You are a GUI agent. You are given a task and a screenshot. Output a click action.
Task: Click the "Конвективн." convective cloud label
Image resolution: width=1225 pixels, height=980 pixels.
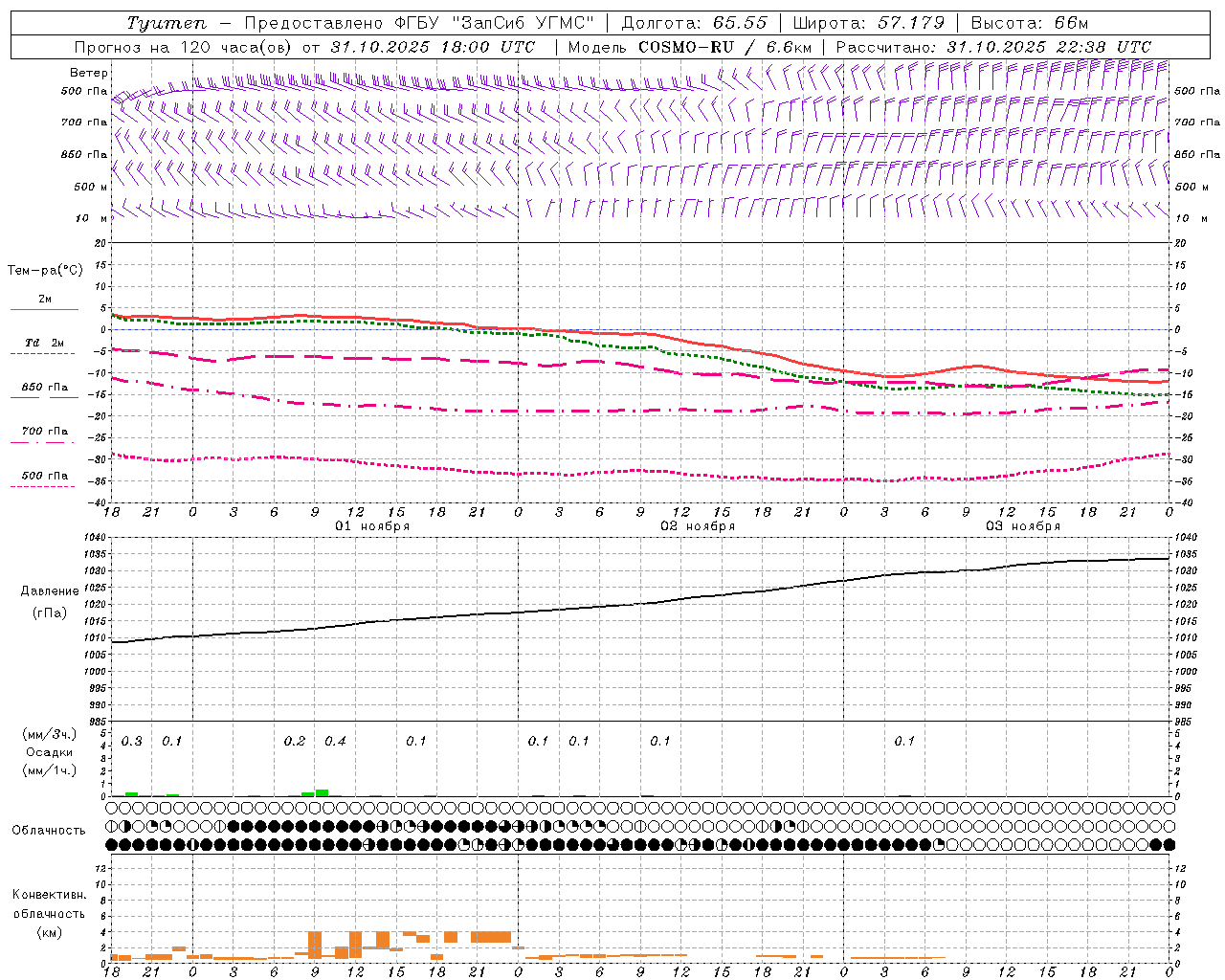coord(49,895)
